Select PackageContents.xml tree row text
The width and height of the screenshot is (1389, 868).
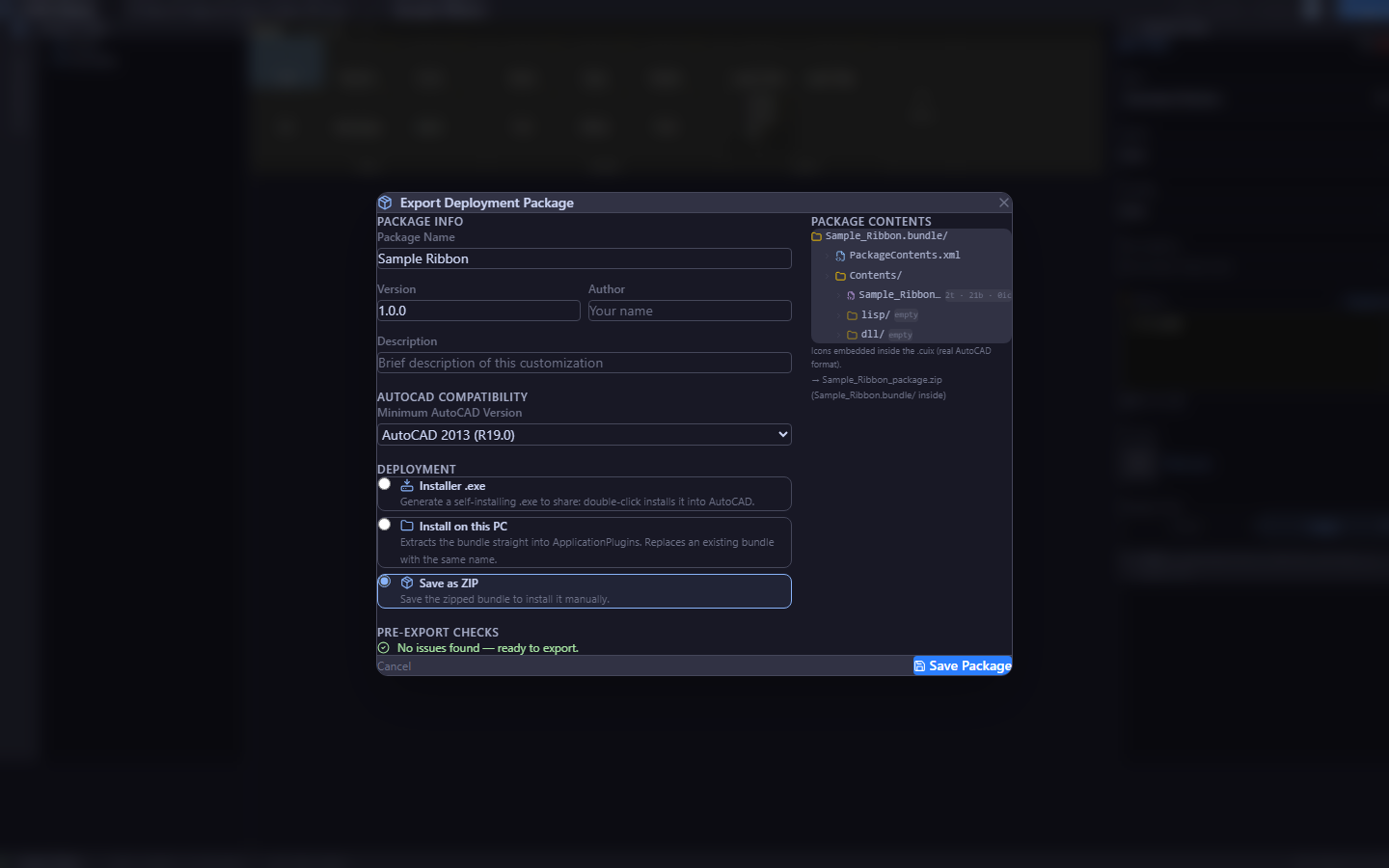[x=905, y=256]
